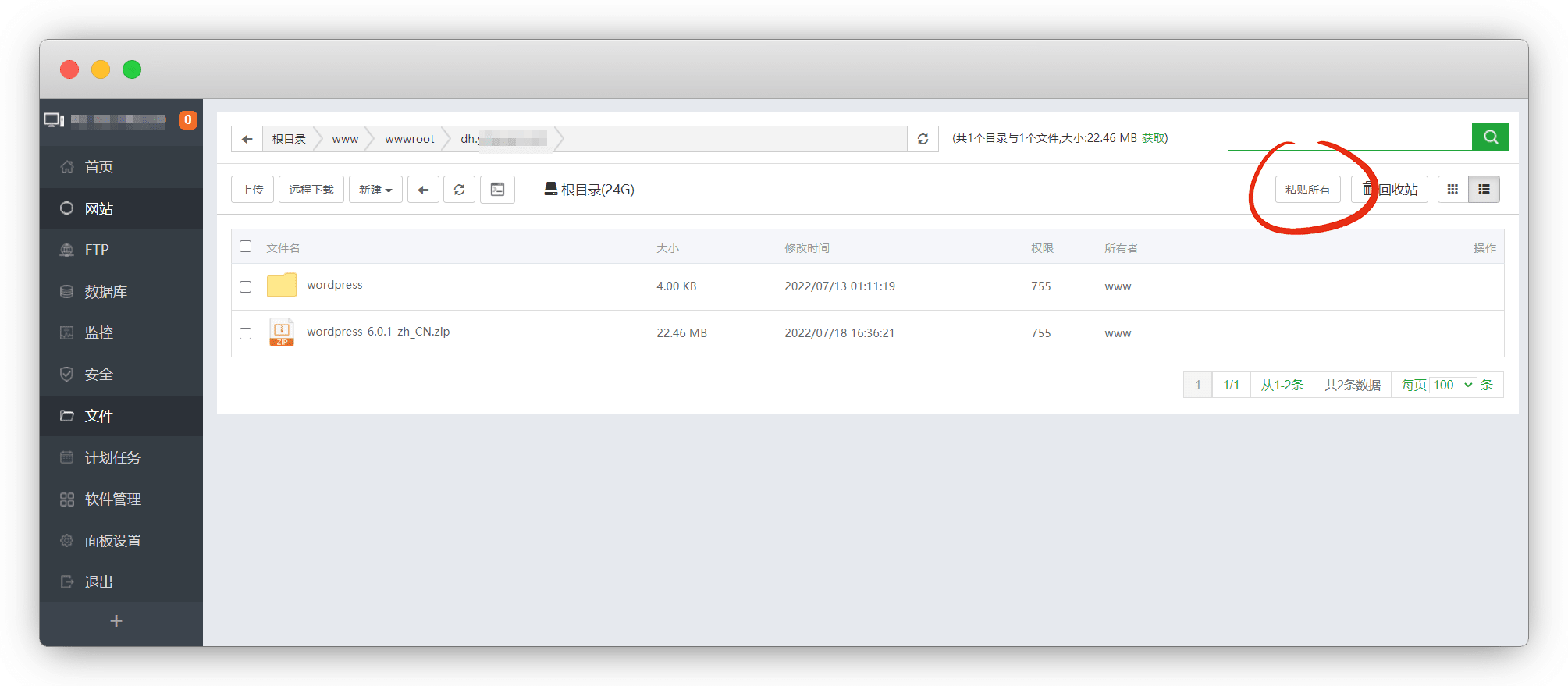1568x686 pixels.
Task: Click empty path bar to edit path
Action: coord(734,139)
